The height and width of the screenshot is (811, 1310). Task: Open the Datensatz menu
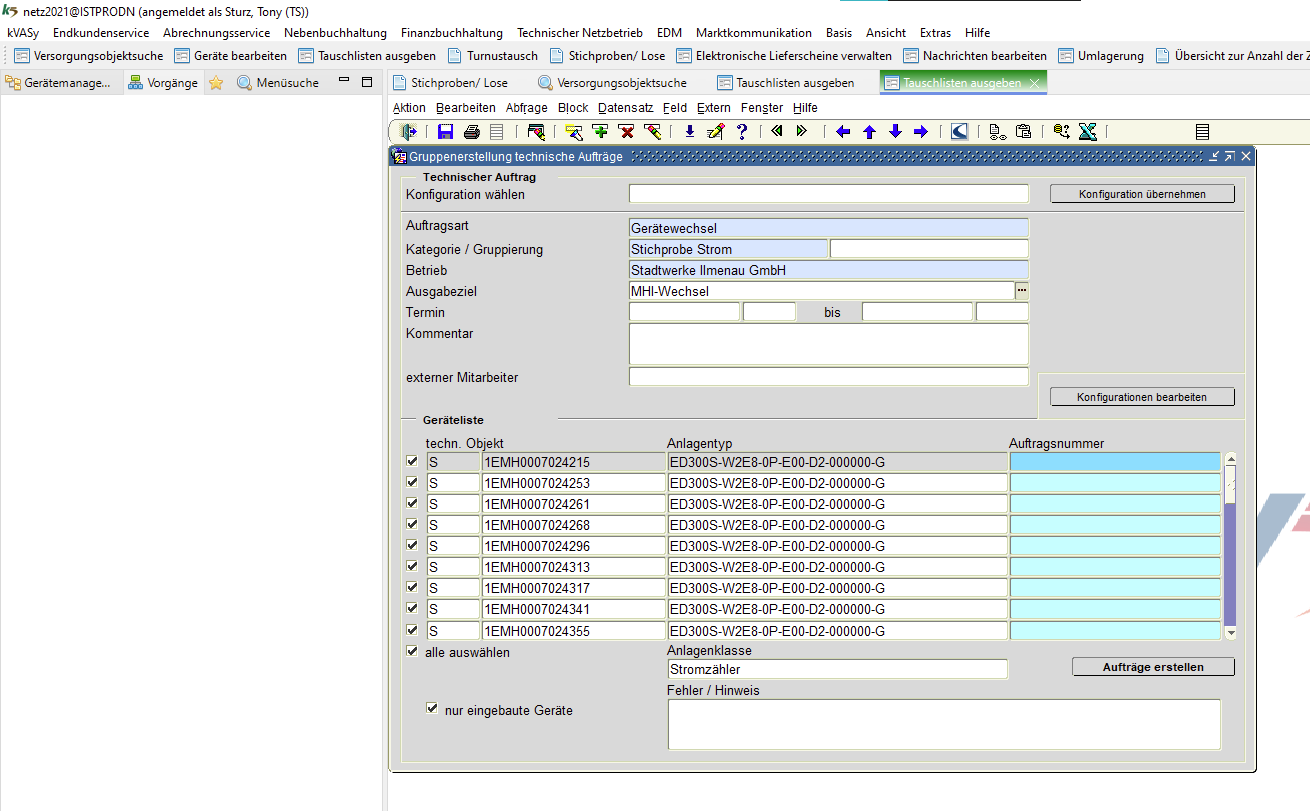click(625, 108)
